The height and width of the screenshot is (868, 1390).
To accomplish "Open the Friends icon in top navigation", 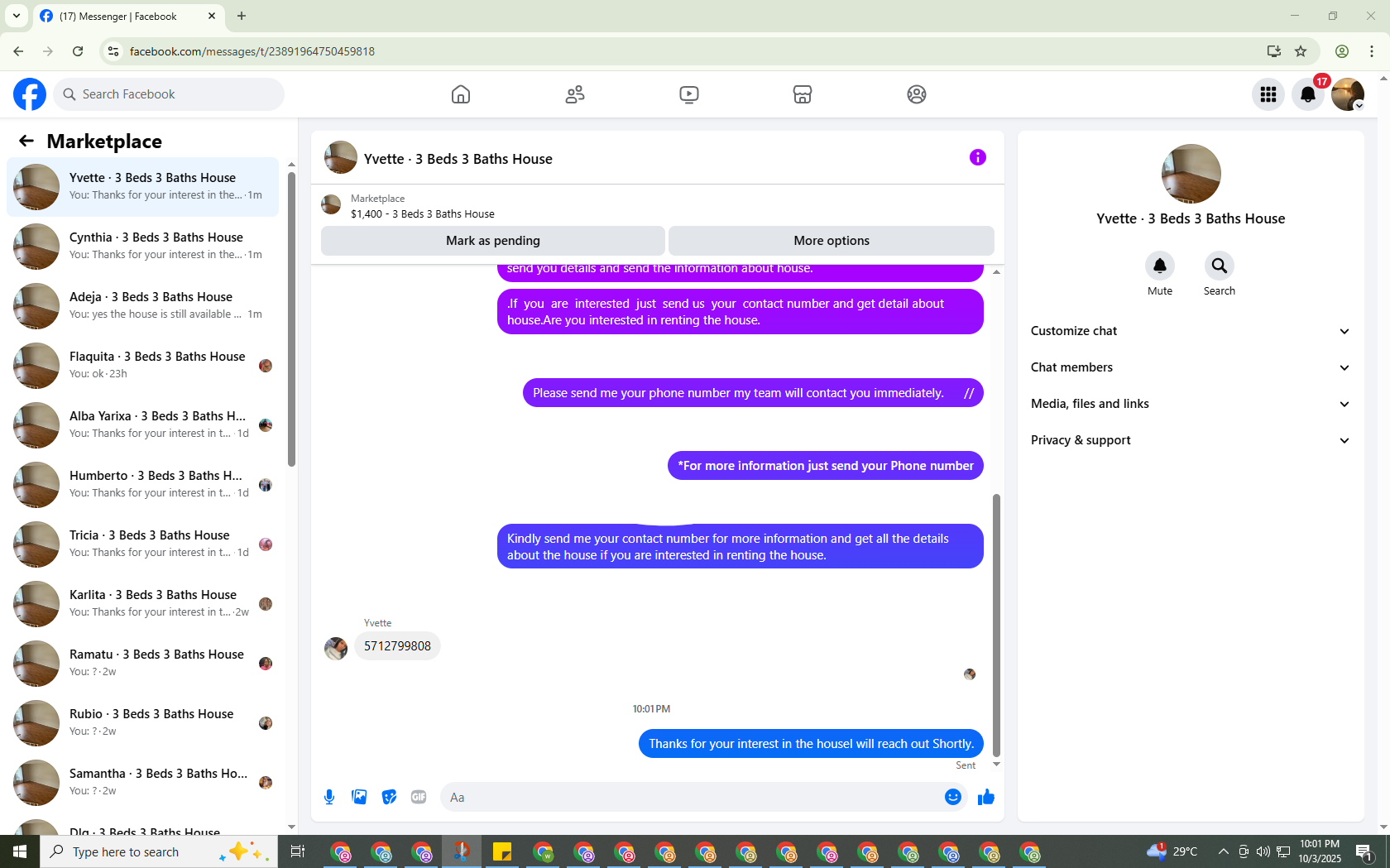I will [x=575, y=94].
